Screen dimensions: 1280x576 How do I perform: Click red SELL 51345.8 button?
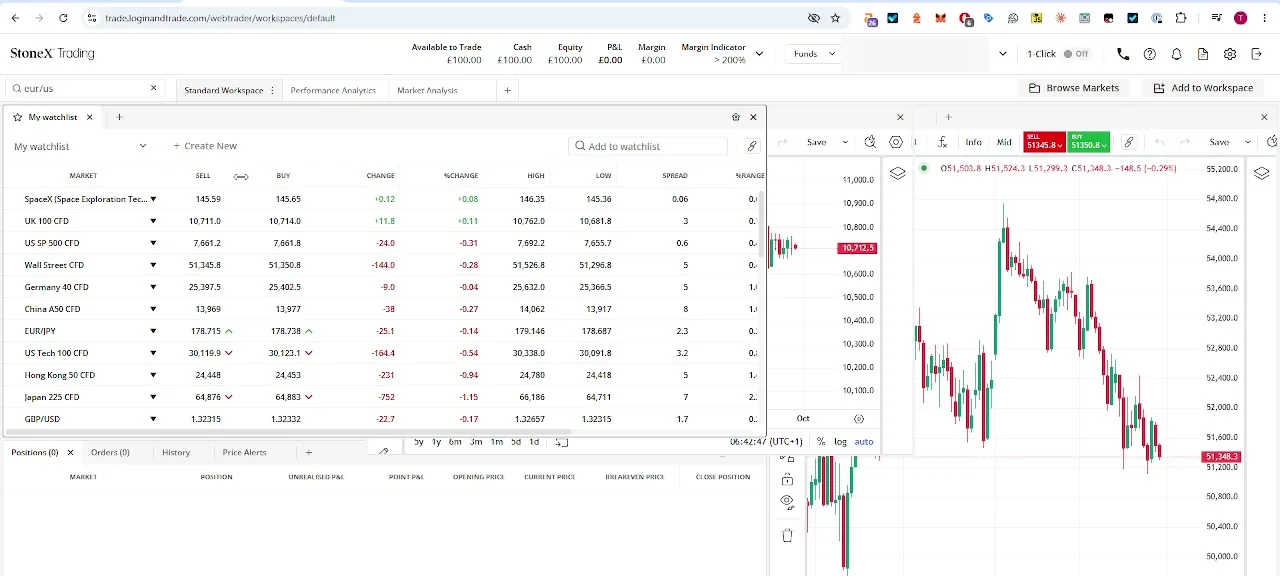coord(1044,142)
